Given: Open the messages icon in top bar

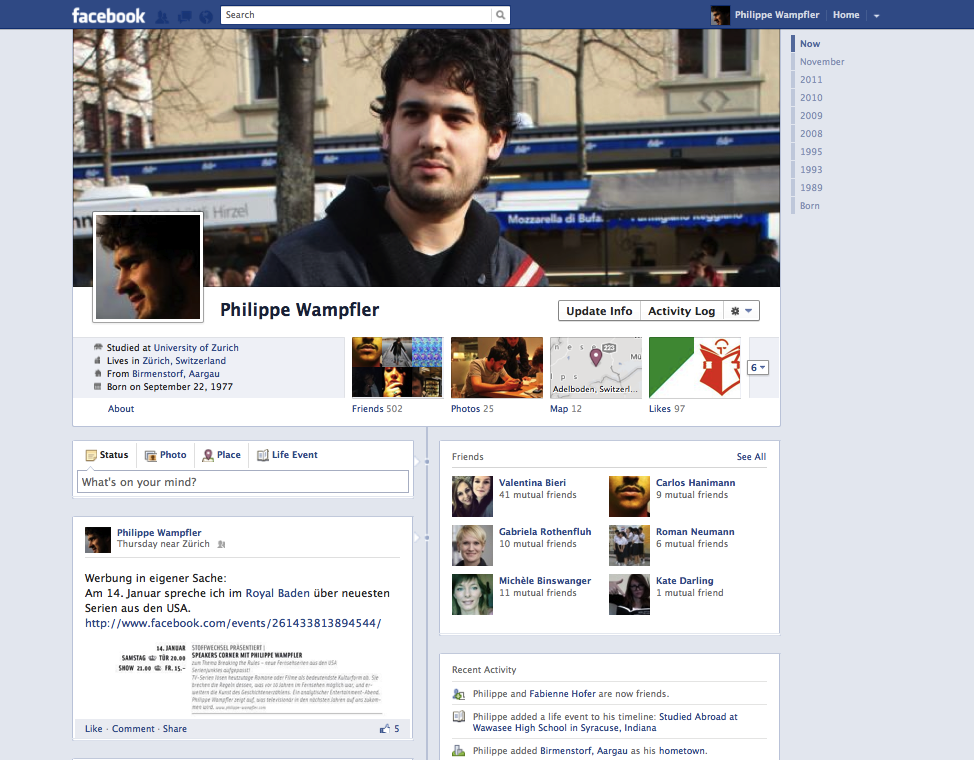Looking at the screenshot, I should coord(184,16).
